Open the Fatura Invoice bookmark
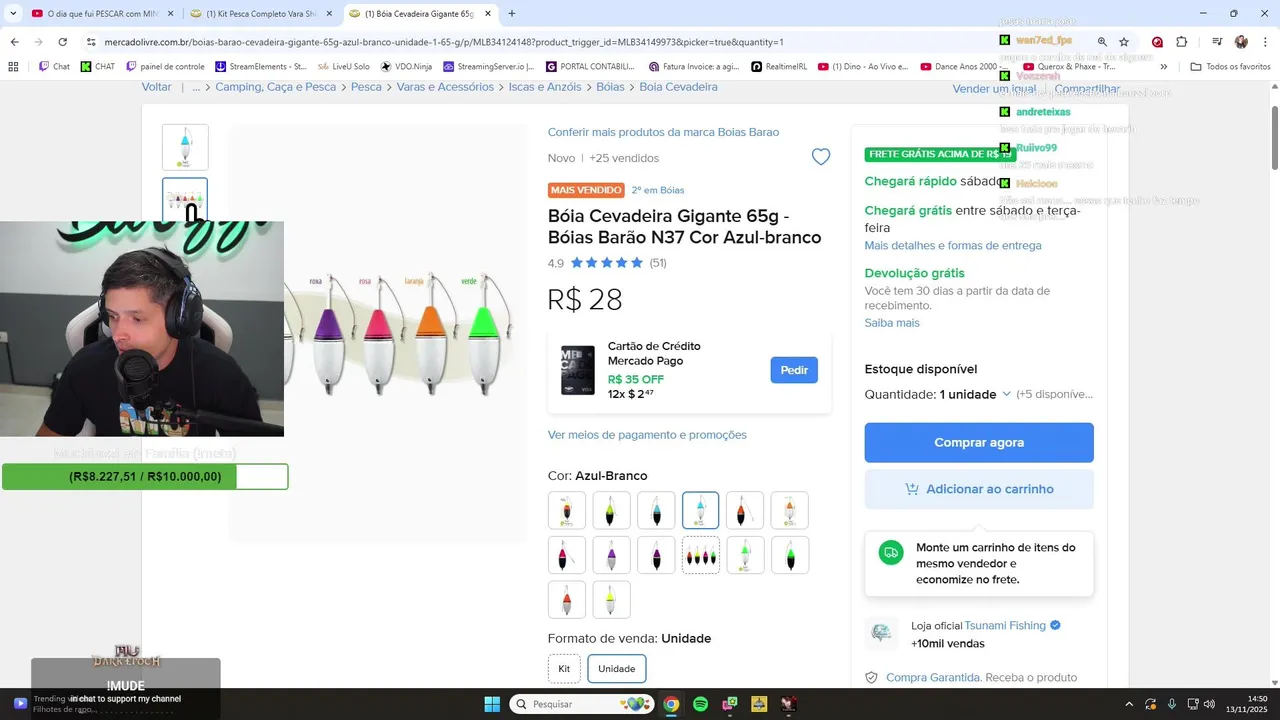Viewport: 1280px width, 720px height. click(694, 67)
